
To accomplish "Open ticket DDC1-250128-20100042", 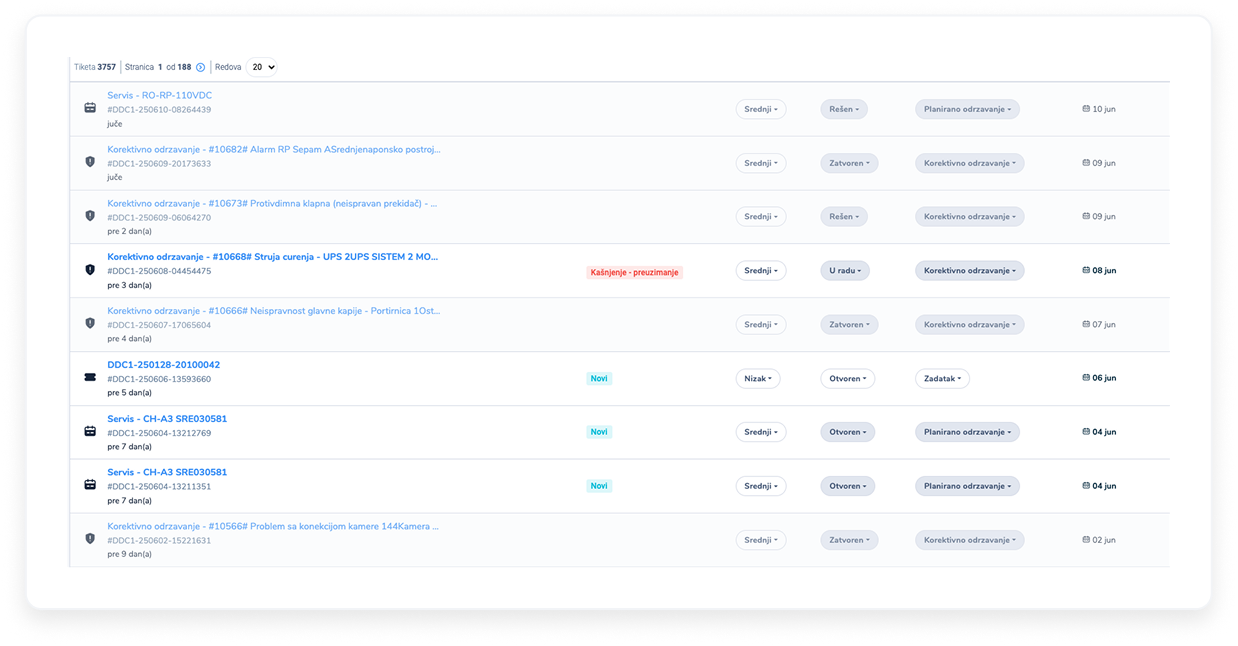I will pyautogui.click(x=164, y=365).
